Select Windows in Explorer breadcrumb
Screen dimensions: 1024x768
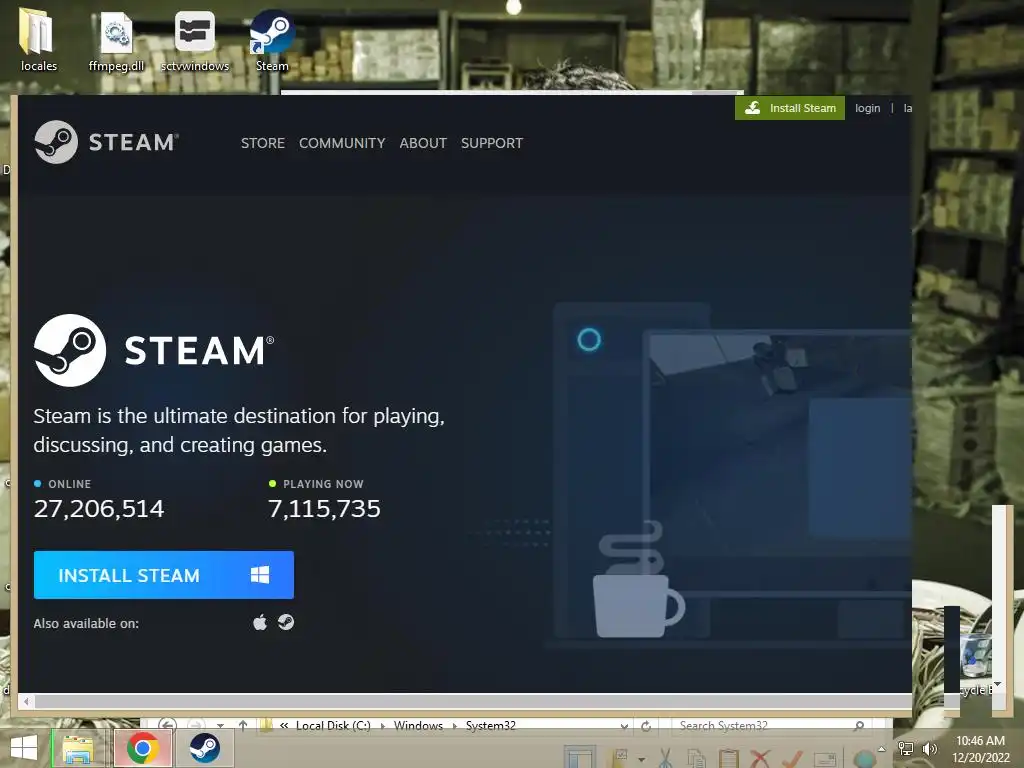tap(418, 726)
